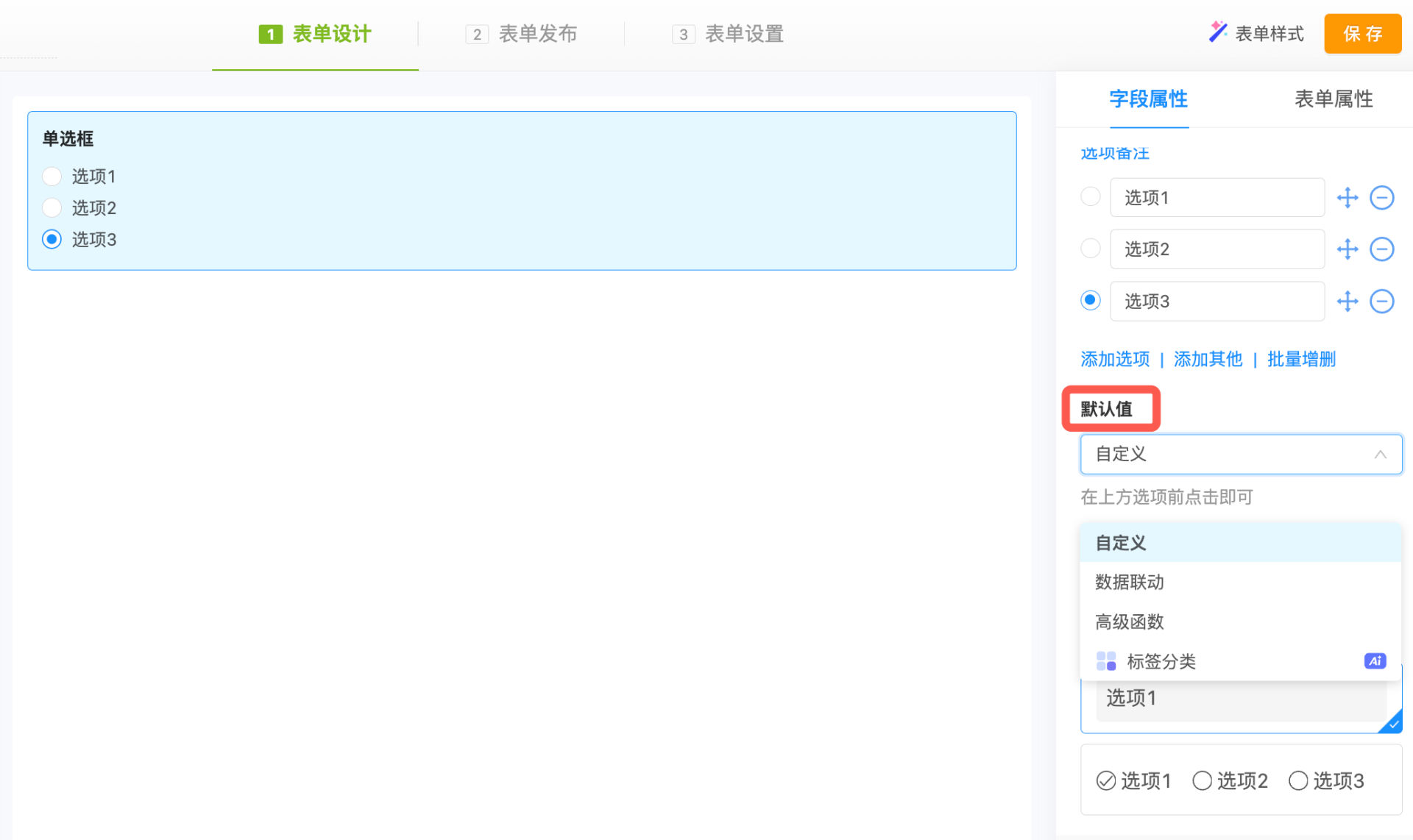The width and height of the screenshot is (1413, 840).
Task: Click the 标签分类 grid icon in dropdown
Action: point(1105,661)
